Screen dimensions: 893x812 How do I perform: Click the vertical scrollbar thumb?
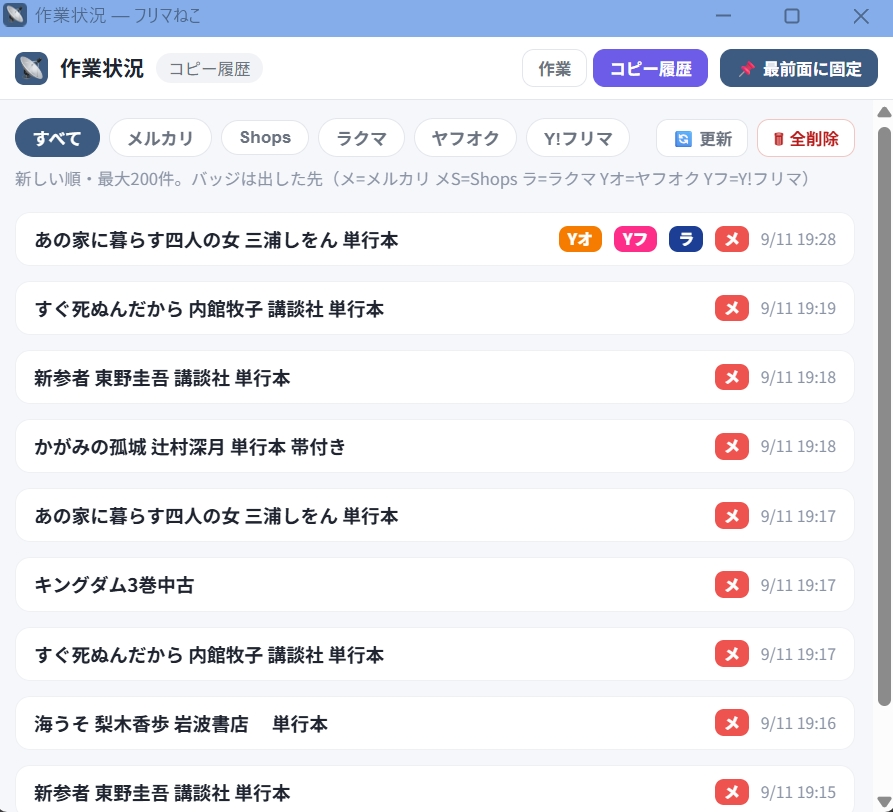pyautogui.click(x=884, y=416)
